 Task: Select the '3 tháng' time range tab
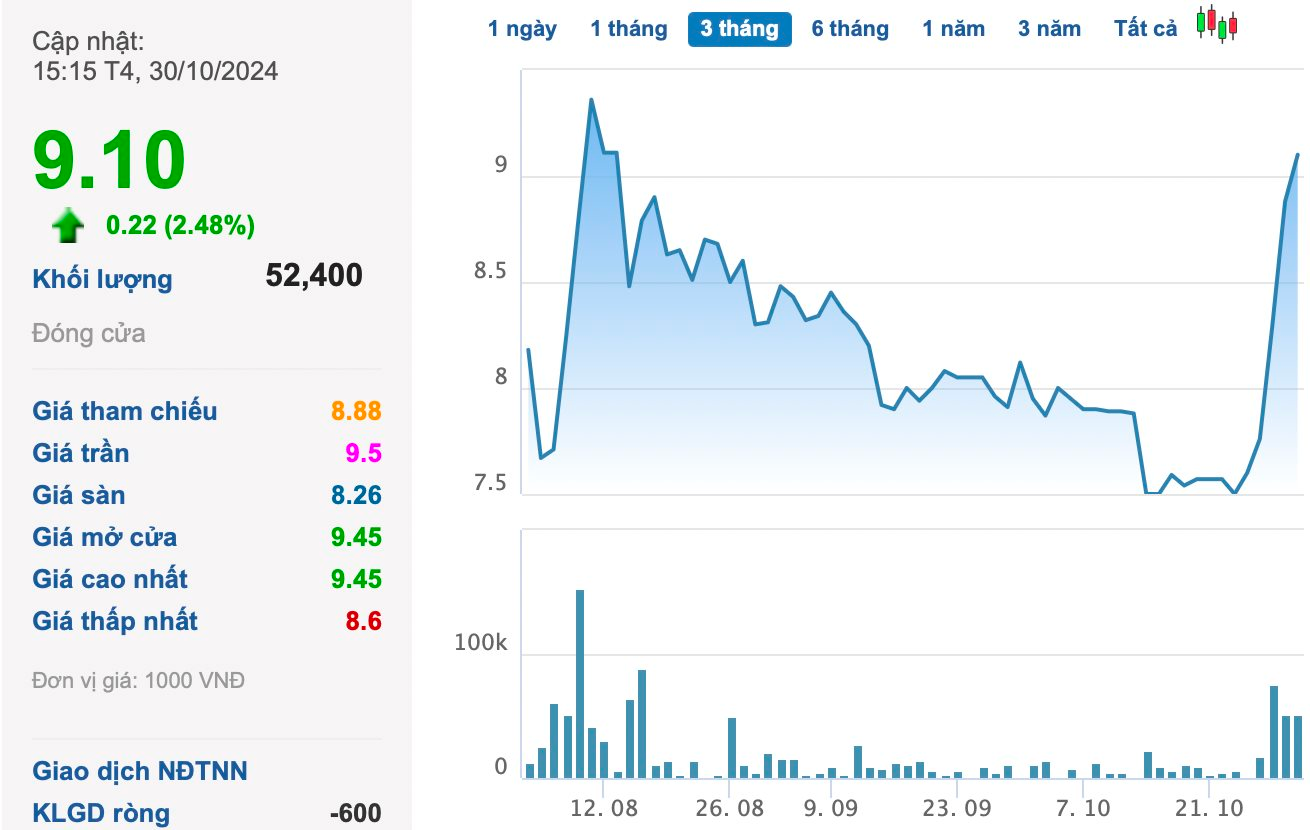739,29
